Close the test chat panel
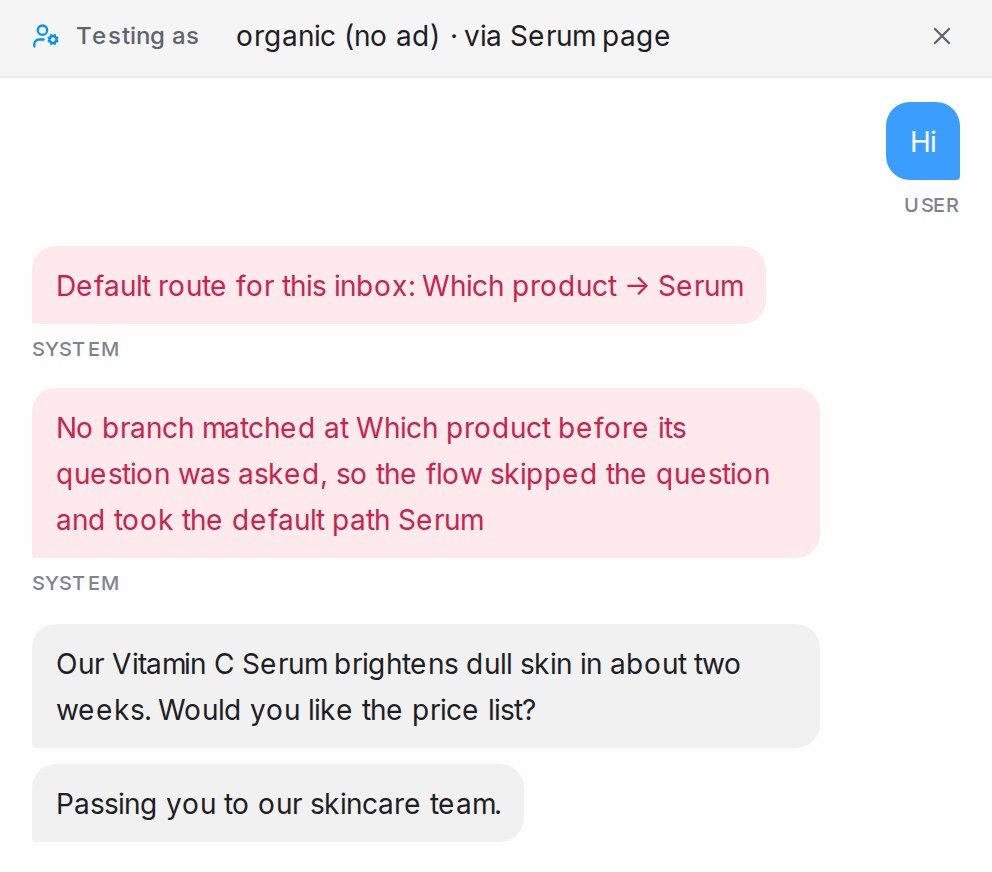The image size is (992, 872). 941,36
